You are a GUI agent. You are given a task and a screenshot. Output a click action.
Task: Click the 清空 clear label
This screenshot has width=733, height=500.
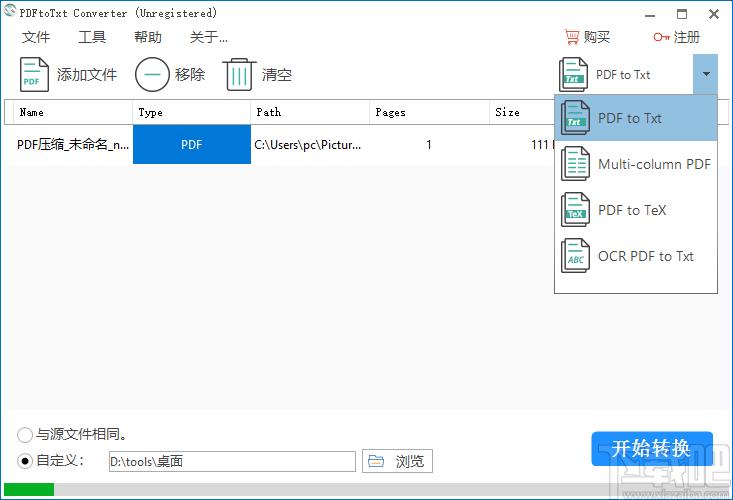[x=277, y=74]
